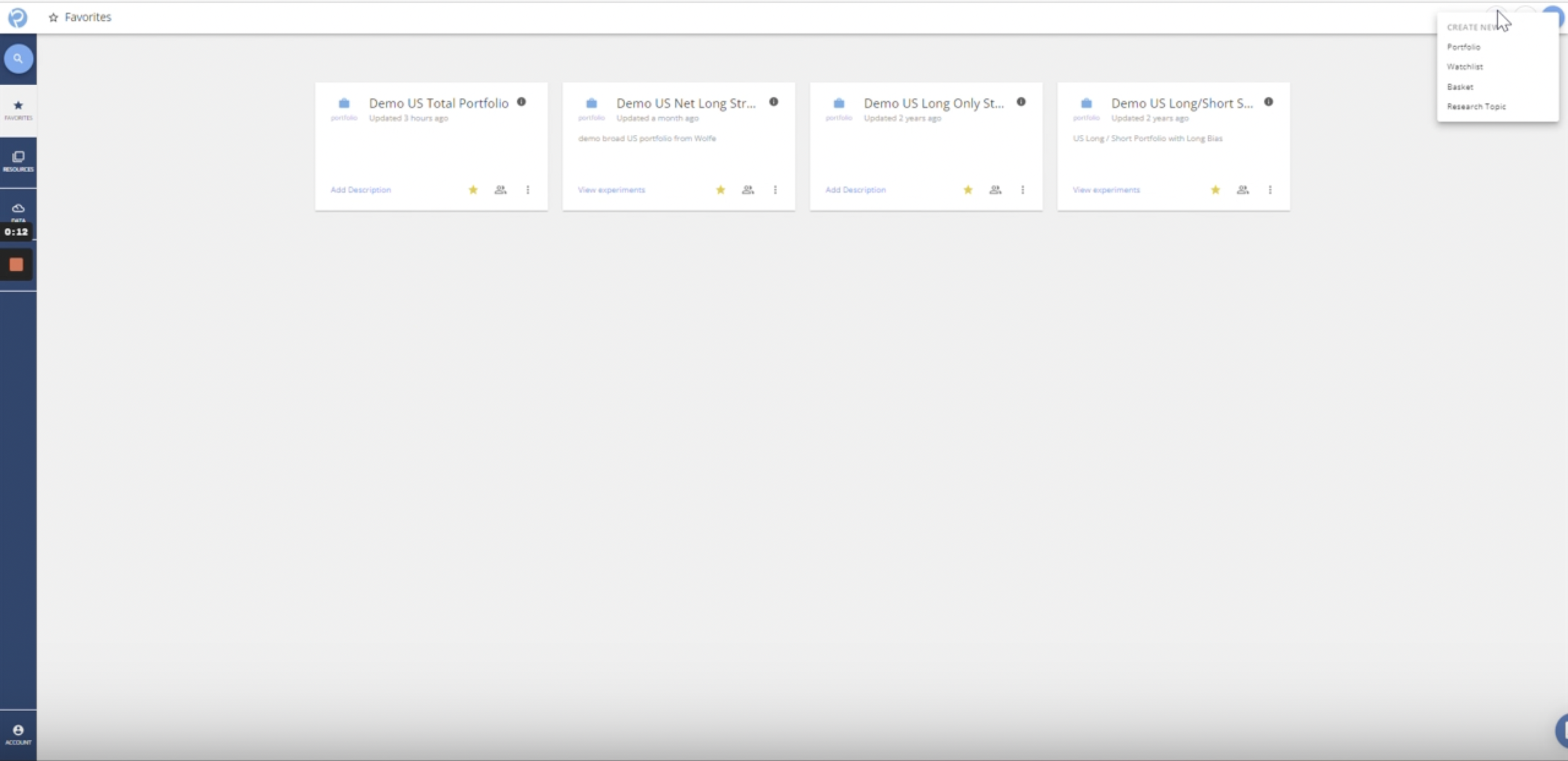Viewport: 1568px width, 761px height.
Task: Open View experiments on Net Long card
Action: pyautogui.click(x=611, y=190)
